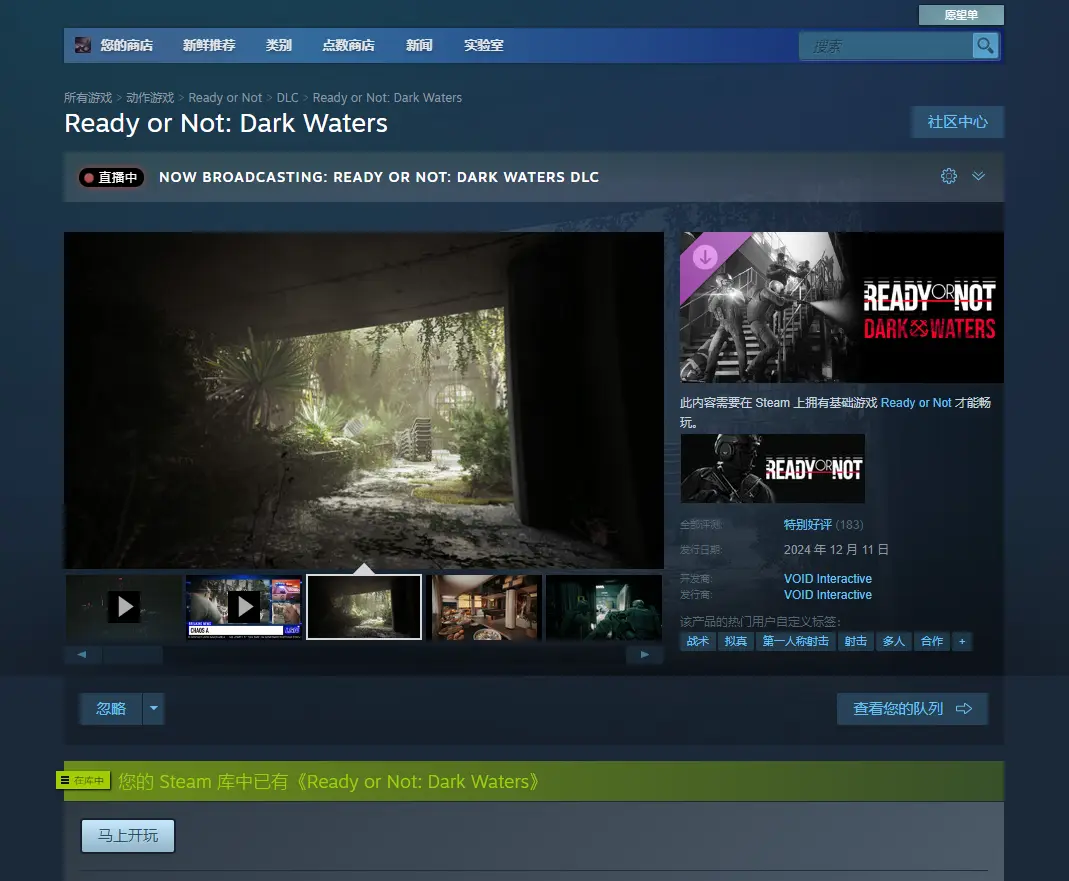Viewport: 1069px width, 881px height.
Task: Click the 拟真 tag
Action: point(736,641)
